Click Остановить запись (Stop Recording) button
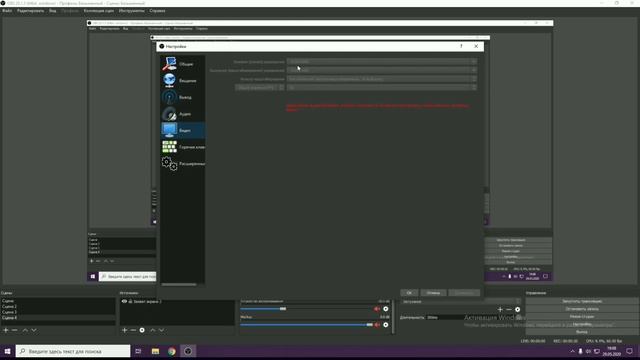Image resolution: width=640 pixels, height=360 pixels. (582, 309)
